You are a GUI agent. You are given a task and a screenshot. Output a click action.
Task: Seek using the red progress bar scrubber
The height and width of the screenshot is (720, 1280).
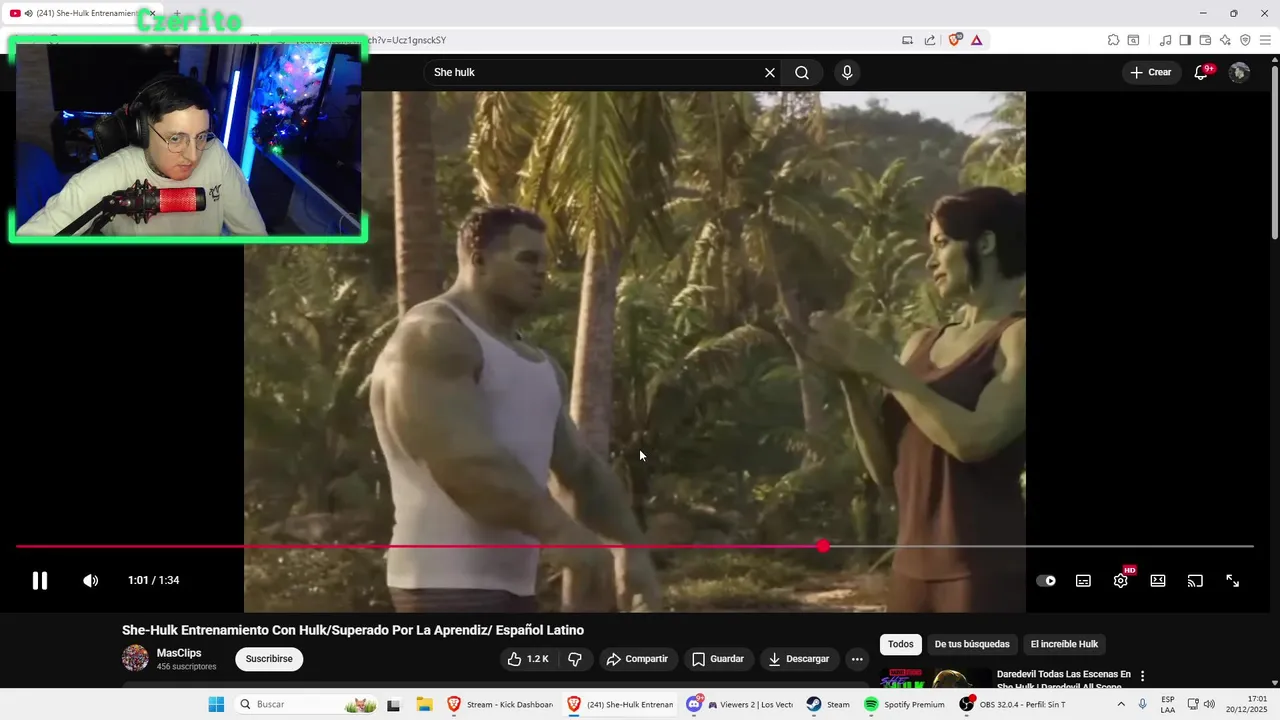coord(823,546)
